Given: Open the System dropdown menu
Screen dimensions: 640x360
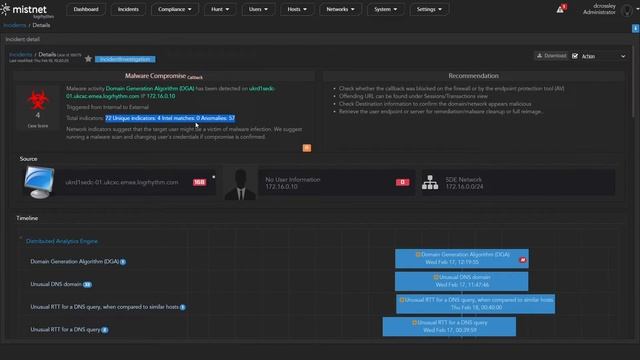Looking at the screenshot, I should click(385, 9).
